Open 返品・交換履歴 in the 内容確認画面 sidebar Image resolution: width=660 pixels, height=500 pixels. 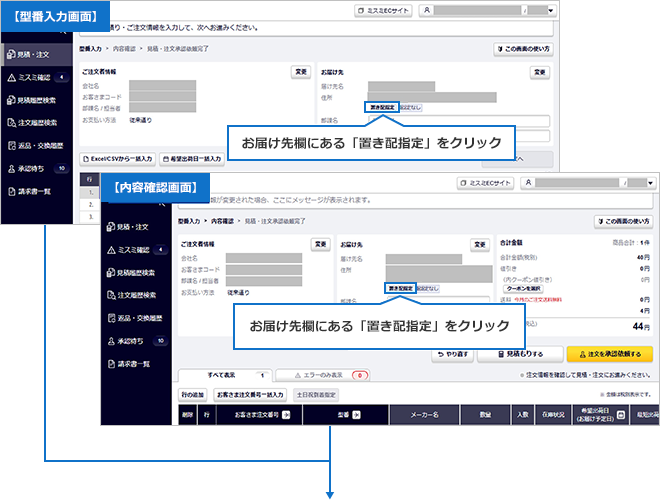coord(136,318)
